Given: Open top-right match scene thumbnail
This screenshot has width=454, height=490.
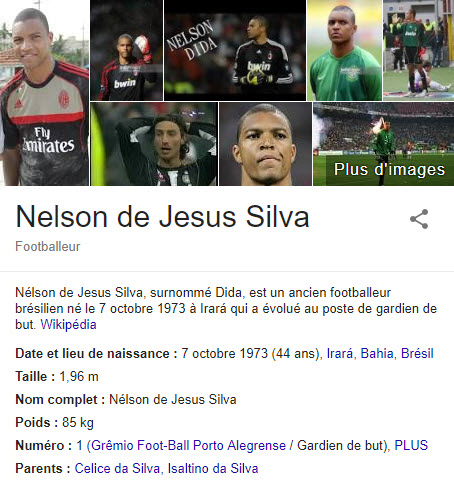Looking at the screenshot, I should [x=419, y=50].
